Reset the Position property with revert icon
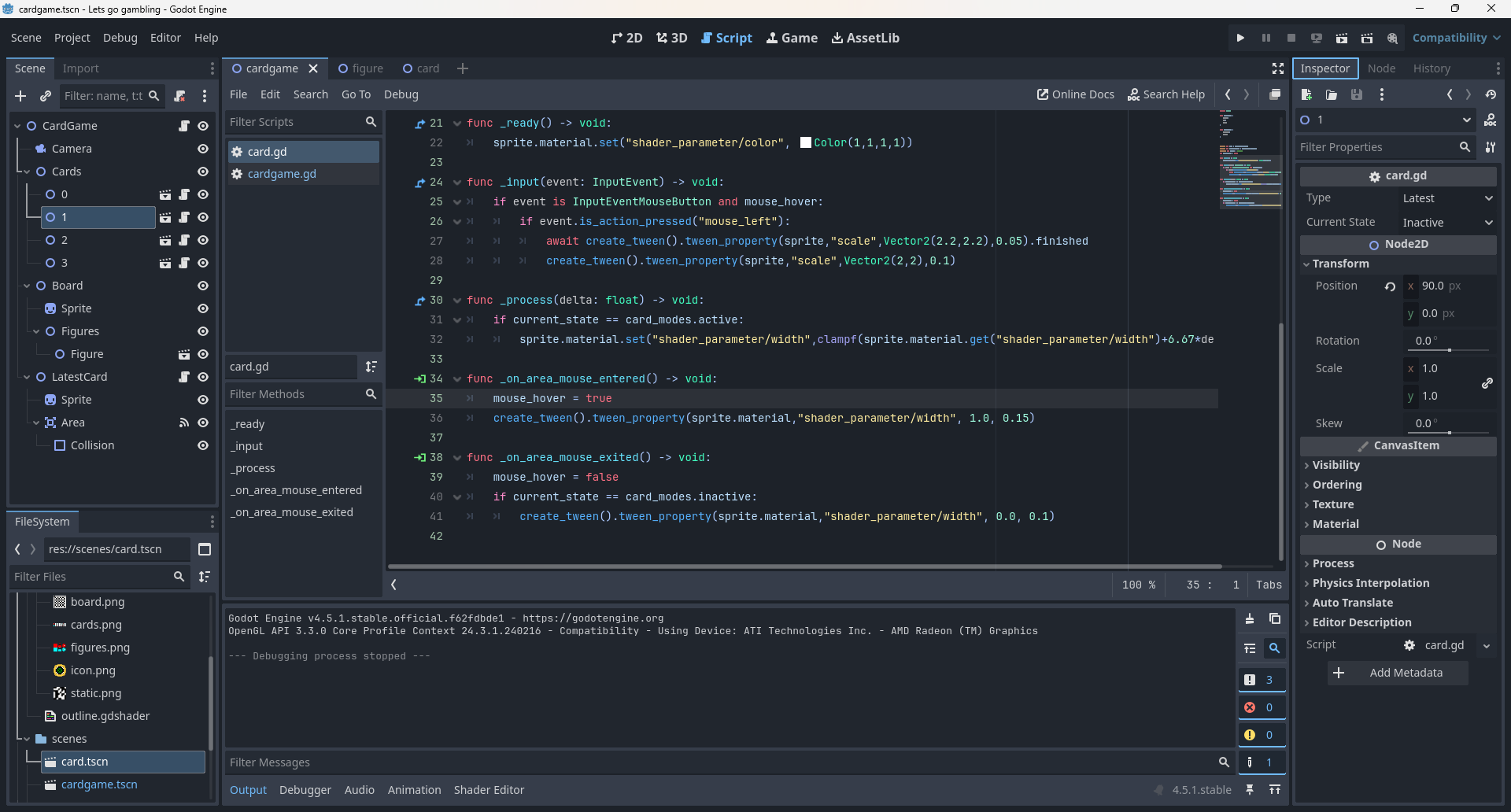The height and width of the screenshot is (812, 1511). pos(1390,286)
